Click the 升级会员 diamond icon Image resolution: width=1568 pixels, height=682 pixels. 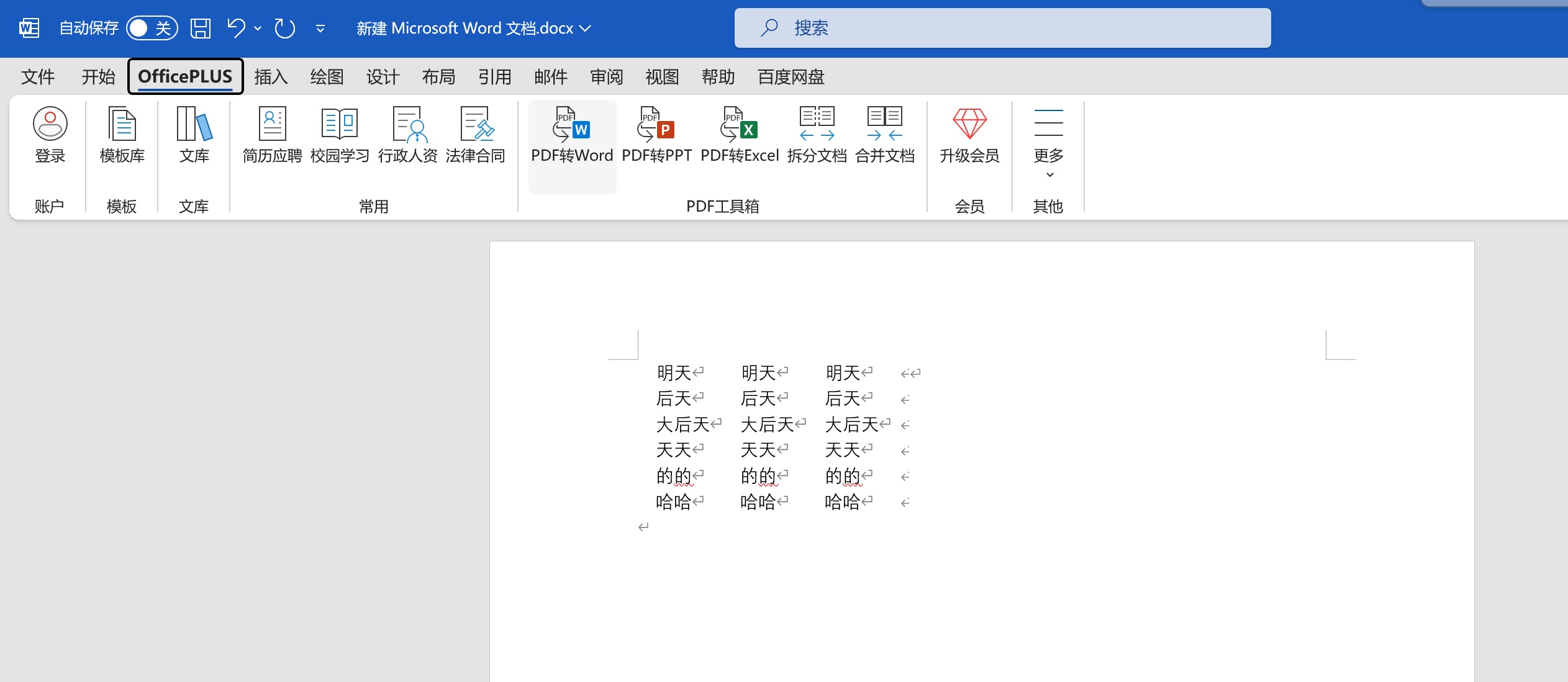[969, 124]
